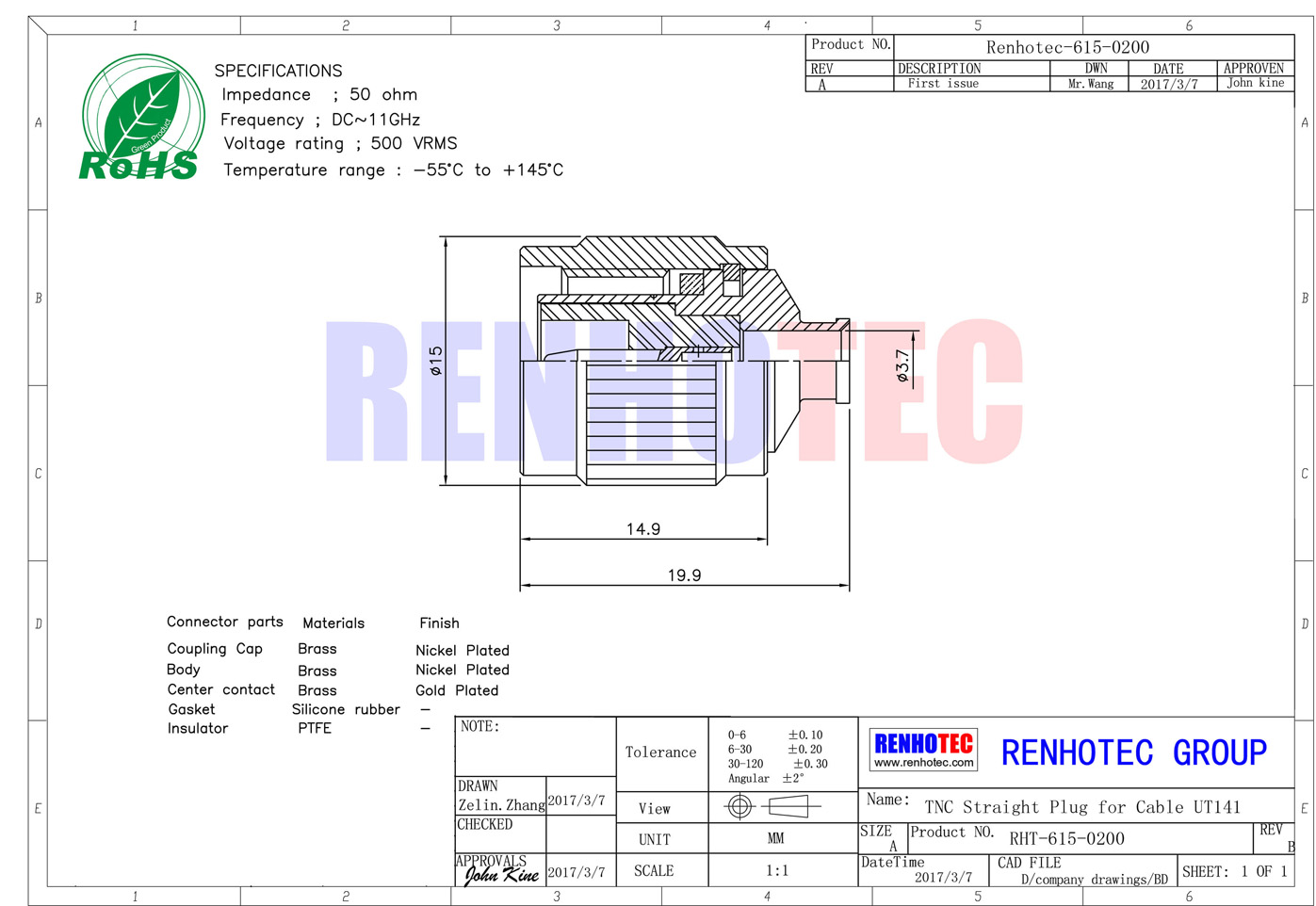The height and width of the screenshot is (906, 1316).
Task: Click the 'First issue' description cell
Action: point(943,83)
